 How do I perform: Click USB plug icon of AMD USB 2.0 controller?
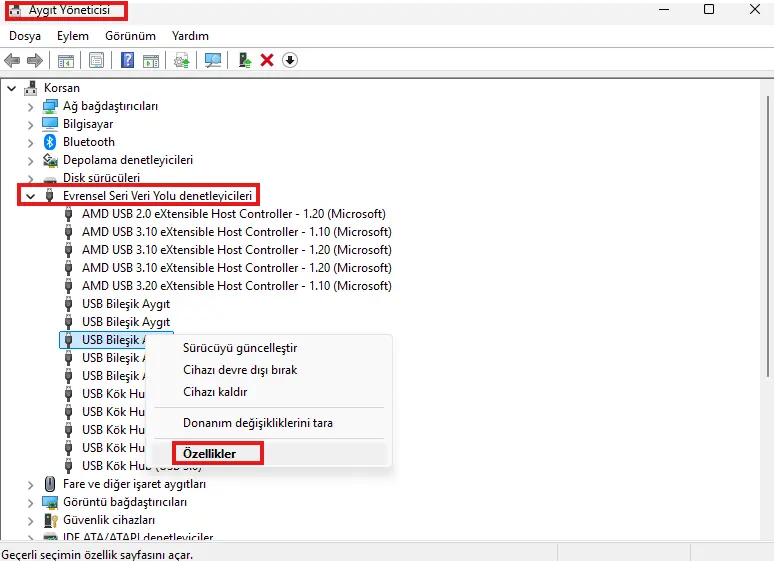click(69, 214)
